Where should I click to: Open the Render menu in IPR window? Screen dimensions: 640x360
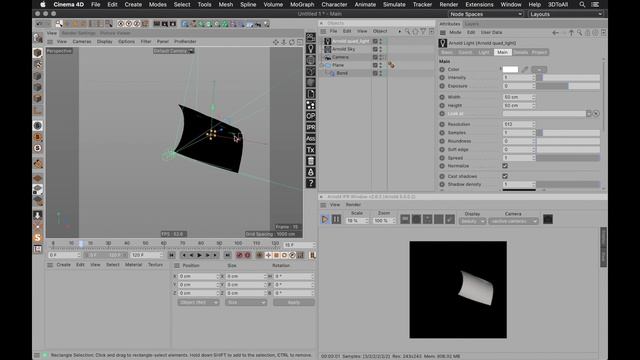[x=353, y=204]
